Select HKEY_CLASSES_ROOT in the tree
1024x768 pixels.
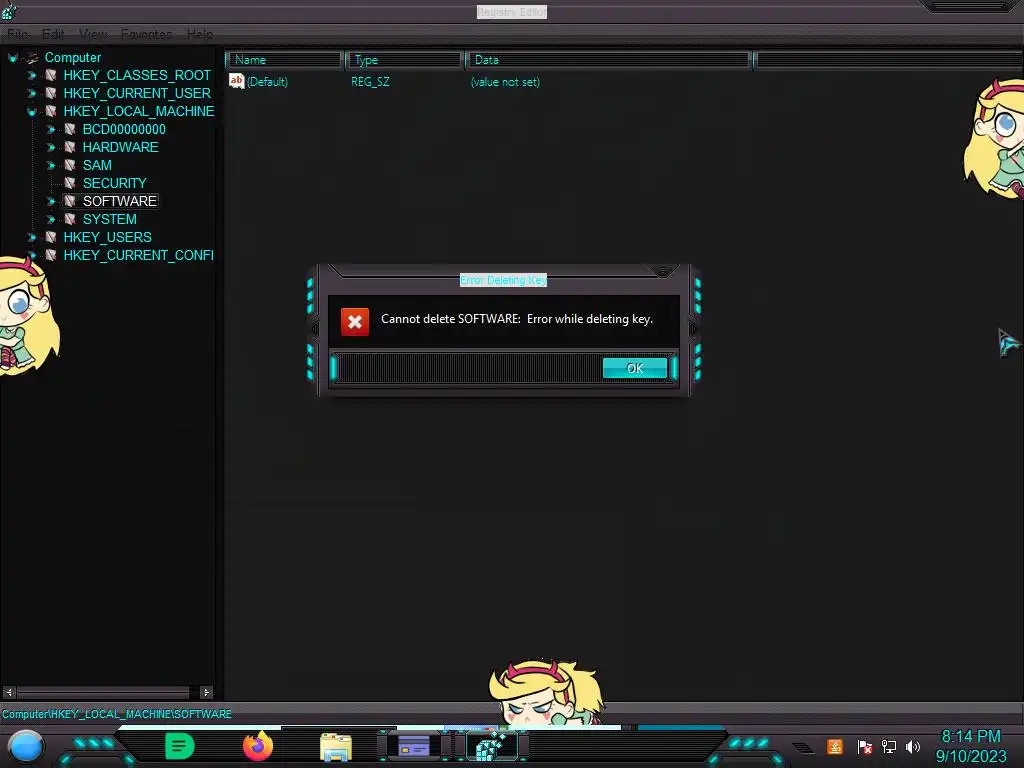(x=137, y=75)
